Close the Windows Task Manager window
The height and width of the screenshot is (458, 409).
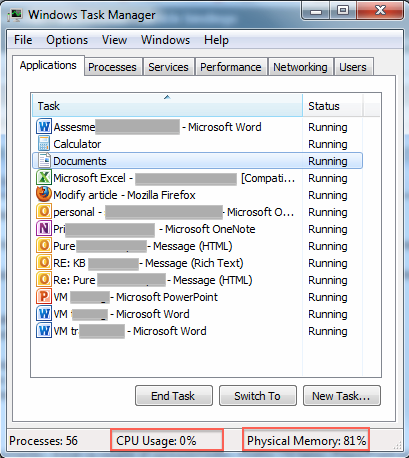pos(380,11)
